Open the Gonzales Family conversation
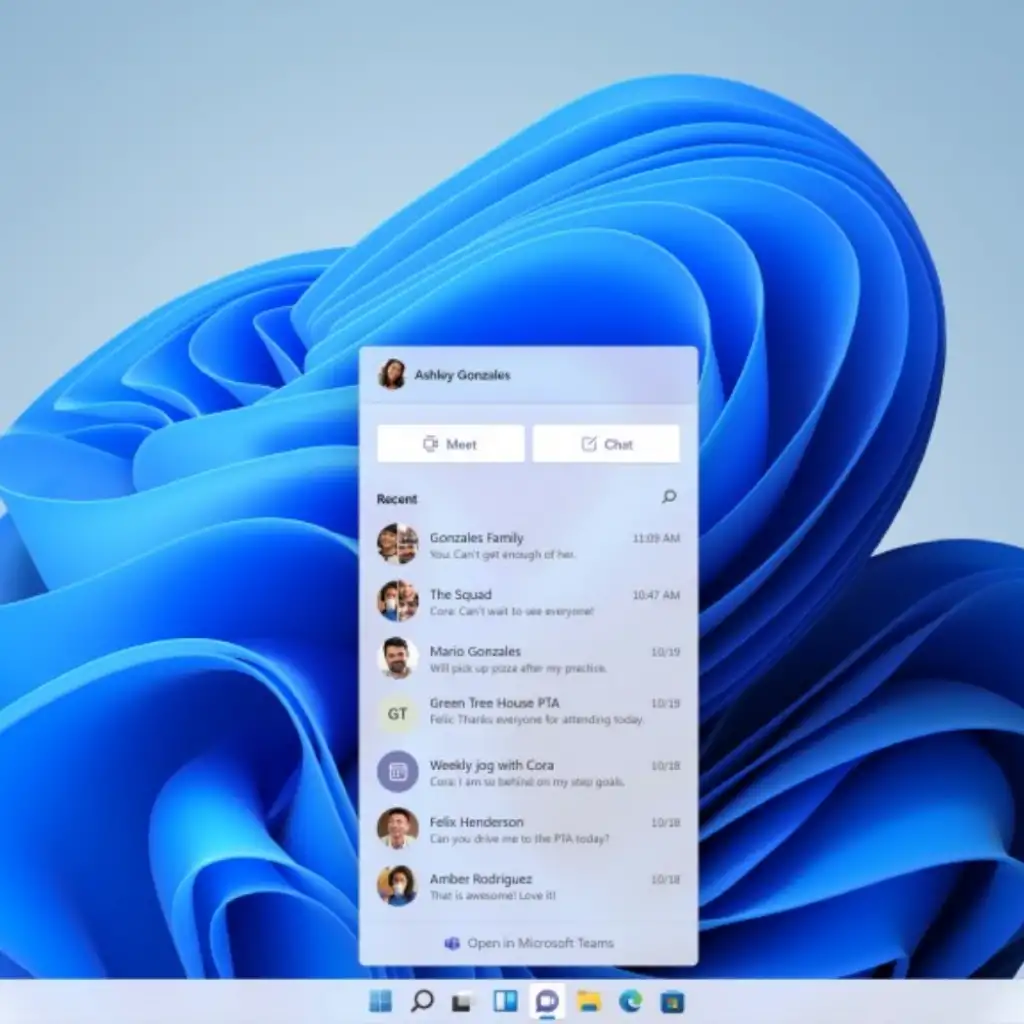Image resolution: width=1024 pixels, height=1024 pixels. click(x=528, y=545)
